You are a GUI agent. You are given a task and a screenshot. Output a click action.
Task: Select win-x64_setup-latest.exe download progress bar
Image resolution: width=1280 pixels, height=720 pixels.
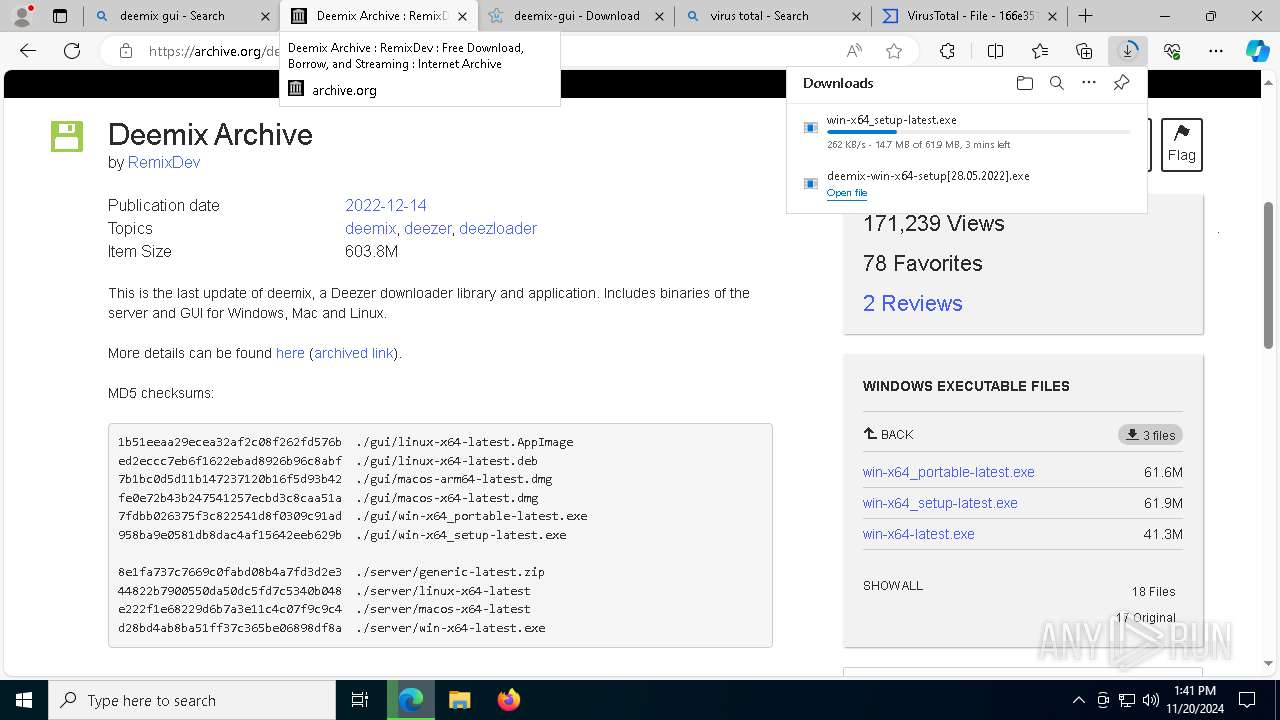979,132
